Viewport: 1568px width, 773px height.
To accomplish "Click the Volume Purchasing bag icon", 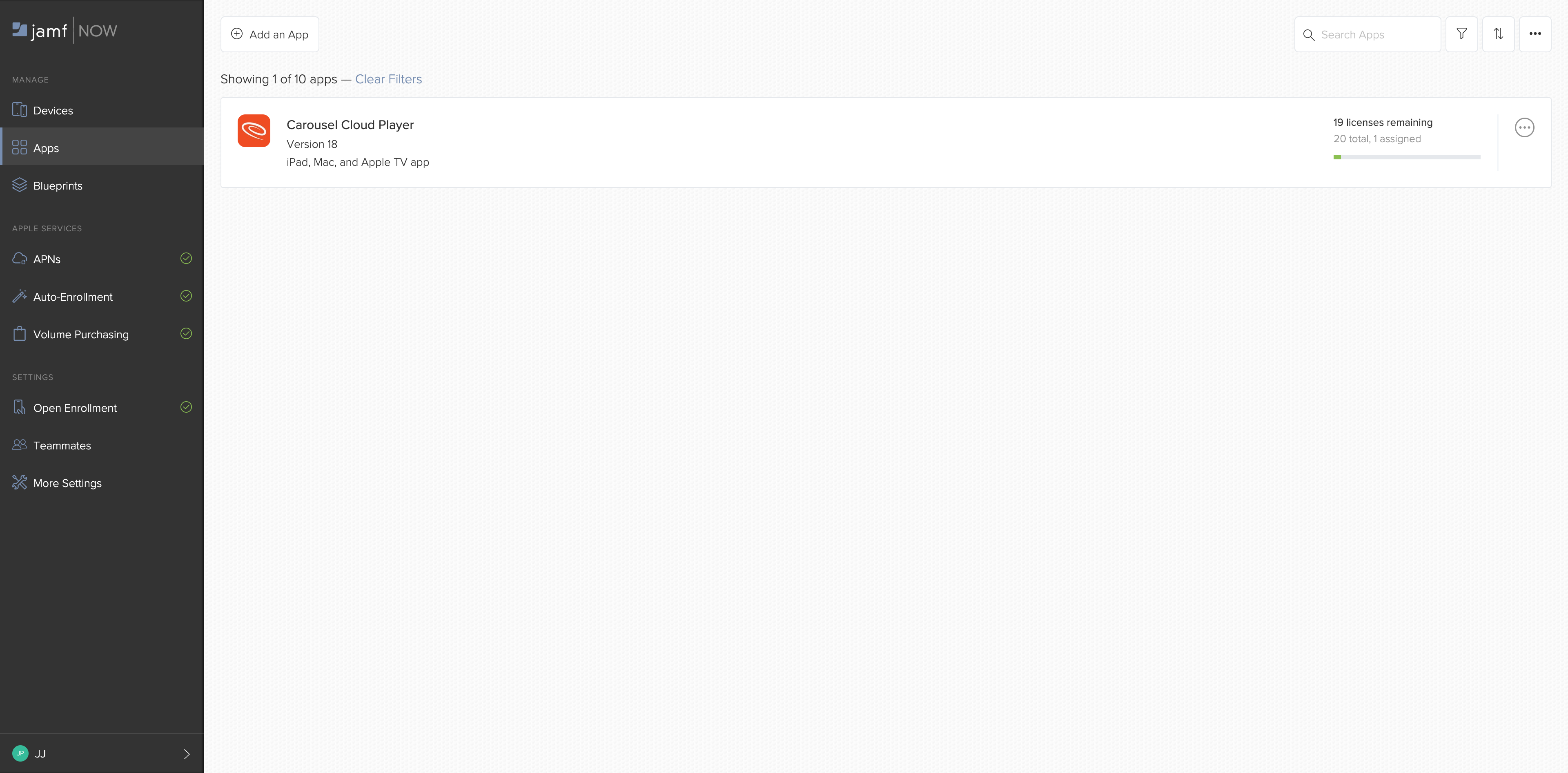I will (20, 334).
